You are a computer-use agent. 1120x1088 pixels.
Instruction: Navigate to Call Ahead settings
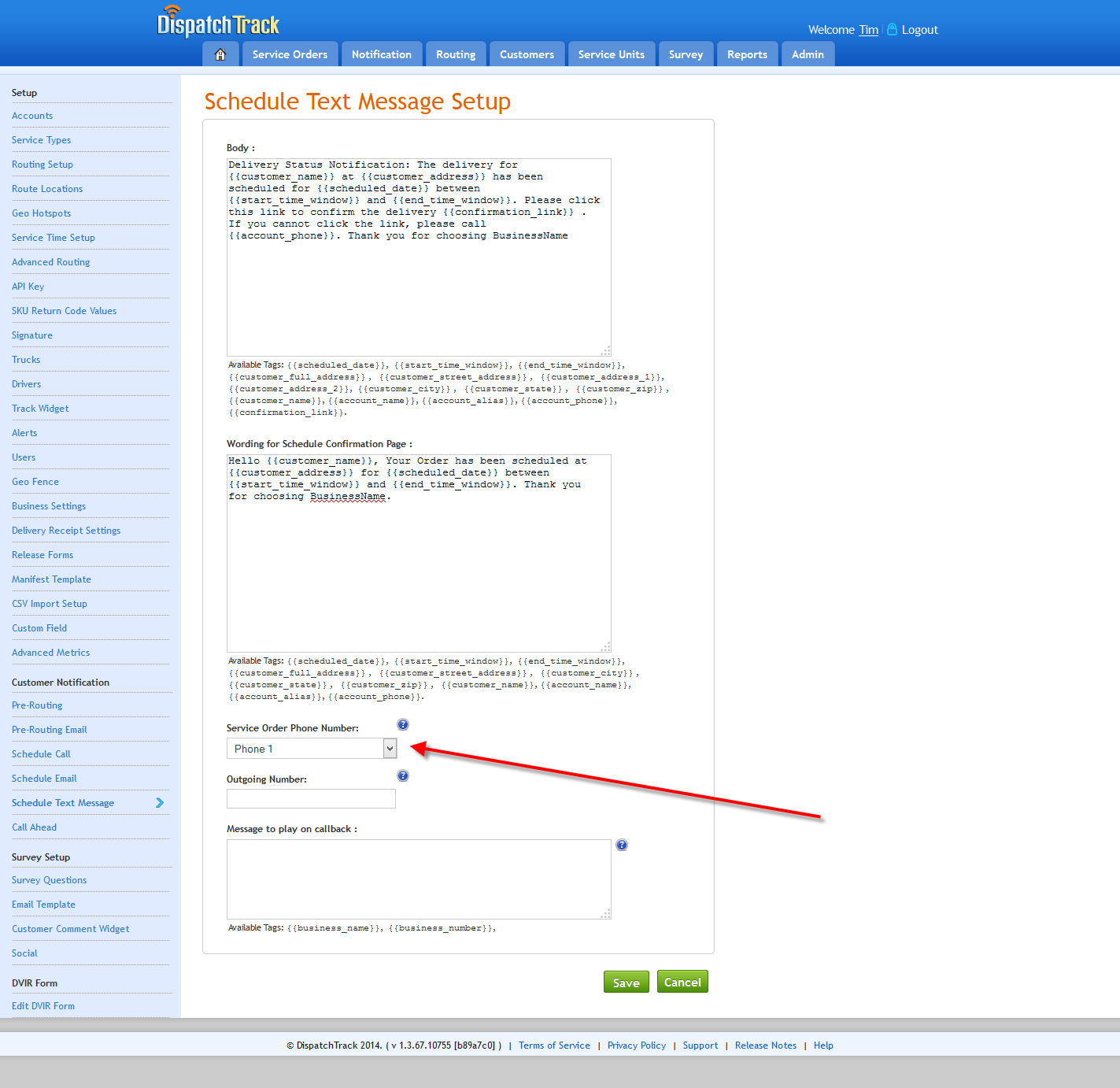click(34, 827)
